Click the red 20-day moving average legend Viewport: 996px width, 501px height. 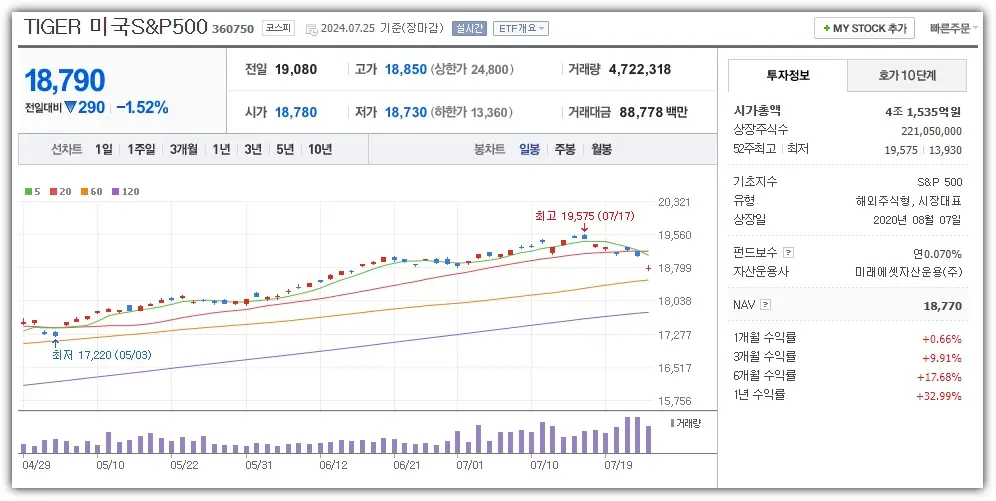coord(62,191)
